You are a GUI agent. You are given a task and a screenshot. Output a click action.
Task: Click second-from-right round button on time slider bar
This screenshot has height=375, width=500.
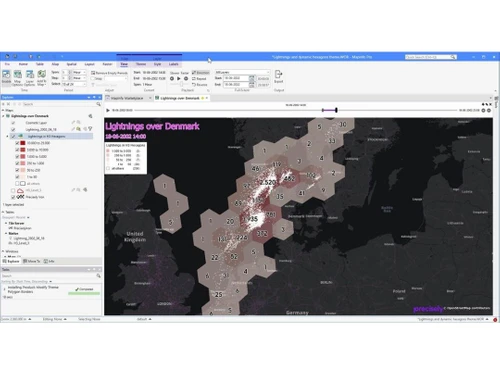(483, 110)
